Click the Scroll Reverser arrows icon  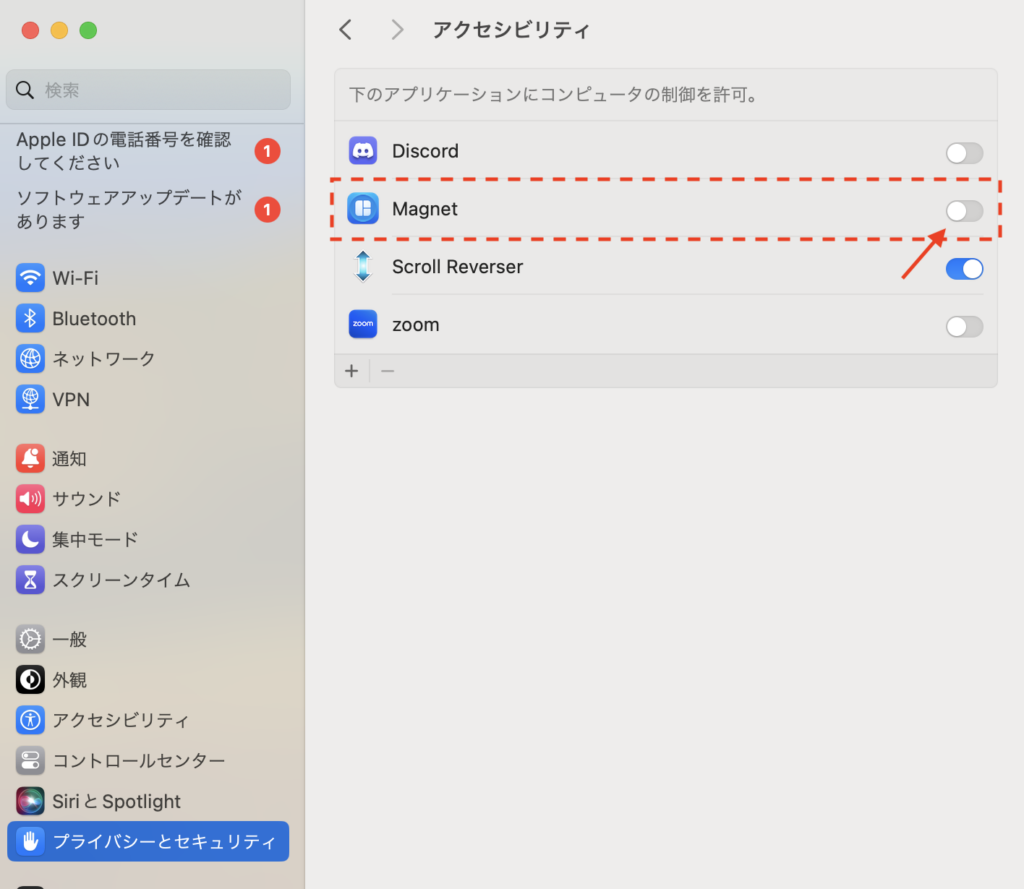pos(362,267)
